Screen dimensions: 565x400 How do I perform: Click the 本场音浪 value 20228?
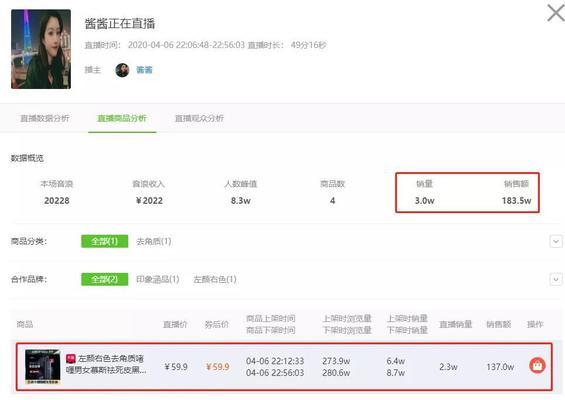click(57, 201)
